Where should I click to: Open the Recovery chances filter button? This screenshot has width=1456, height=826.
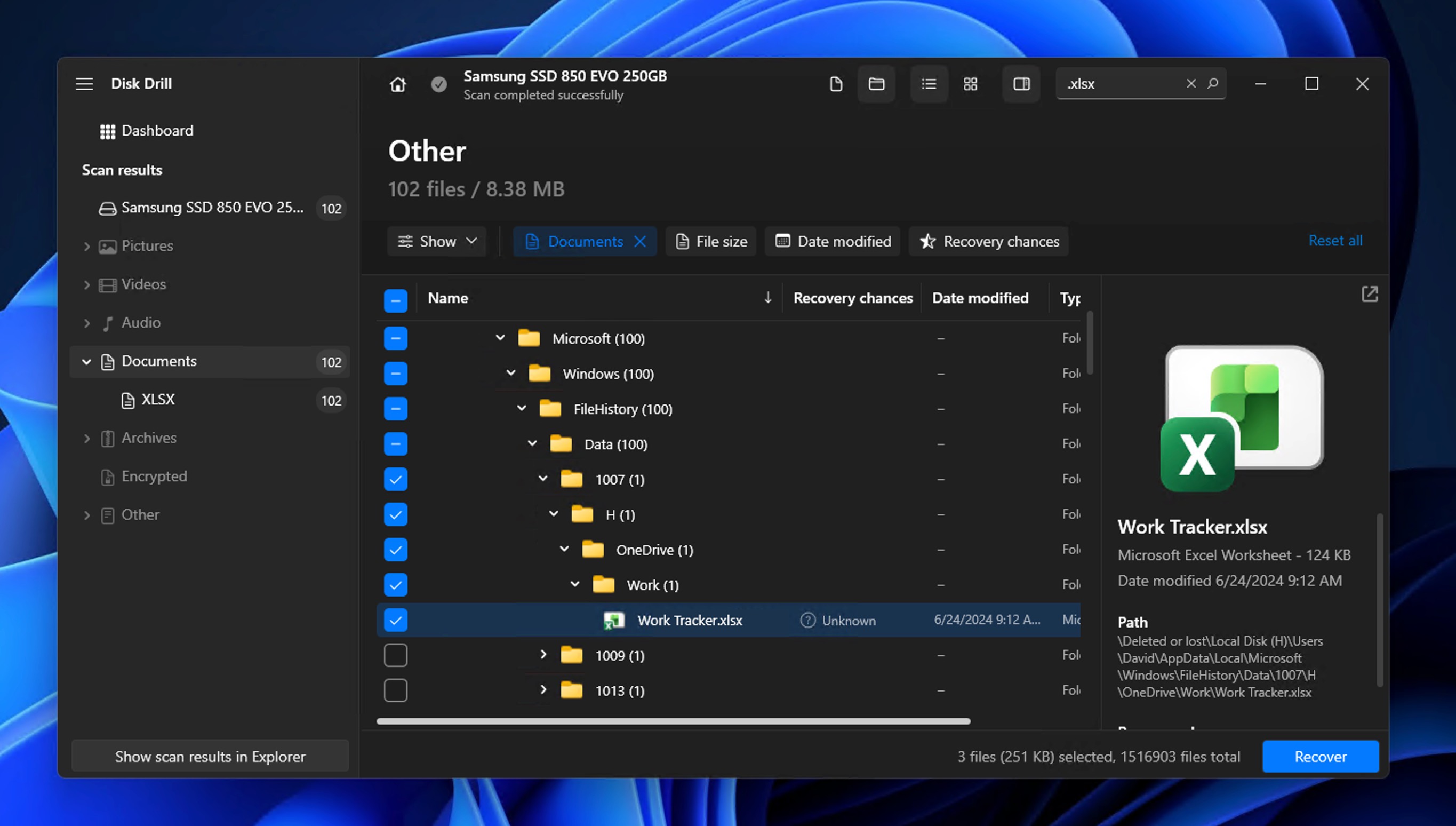coord(989,241)
